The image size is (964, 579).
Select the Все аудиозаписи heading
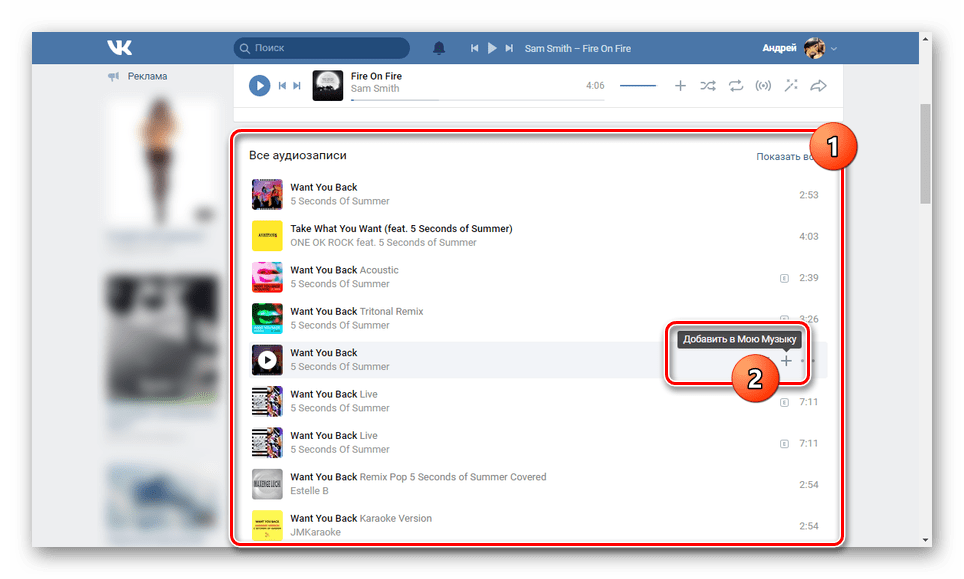298,156
